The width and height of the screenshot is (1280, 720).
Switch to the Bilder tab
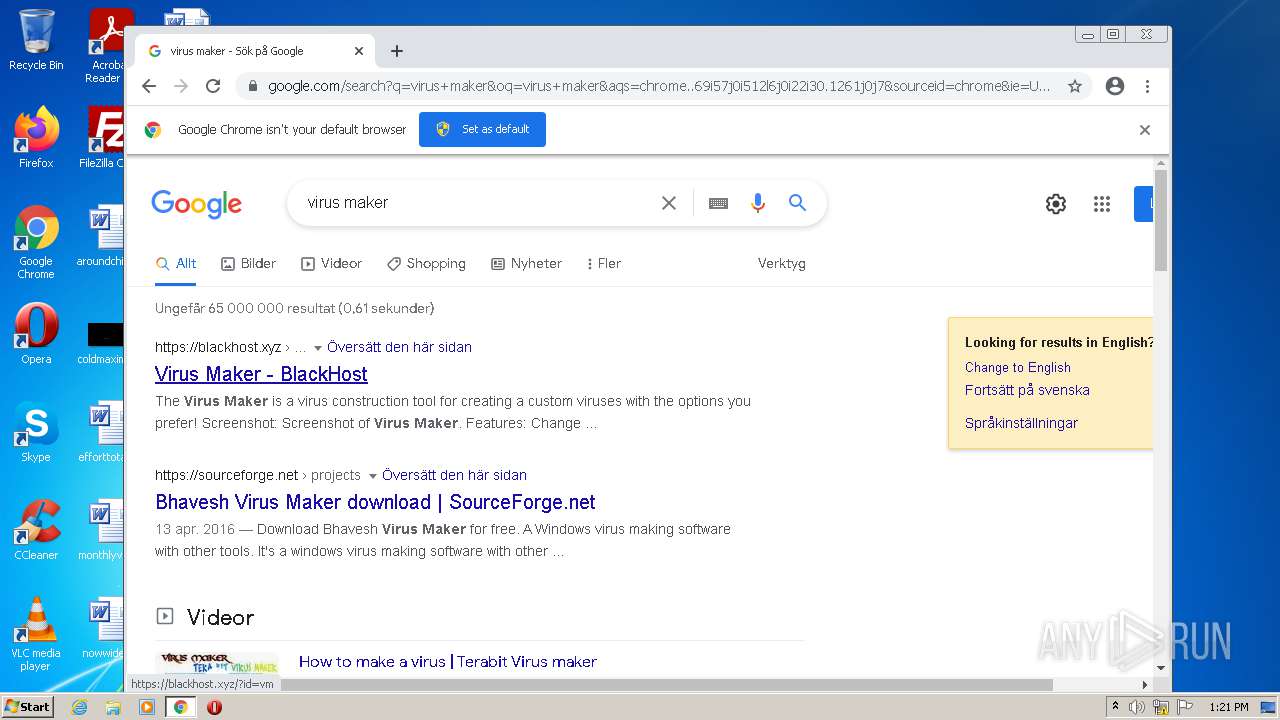tap(248, 264)
